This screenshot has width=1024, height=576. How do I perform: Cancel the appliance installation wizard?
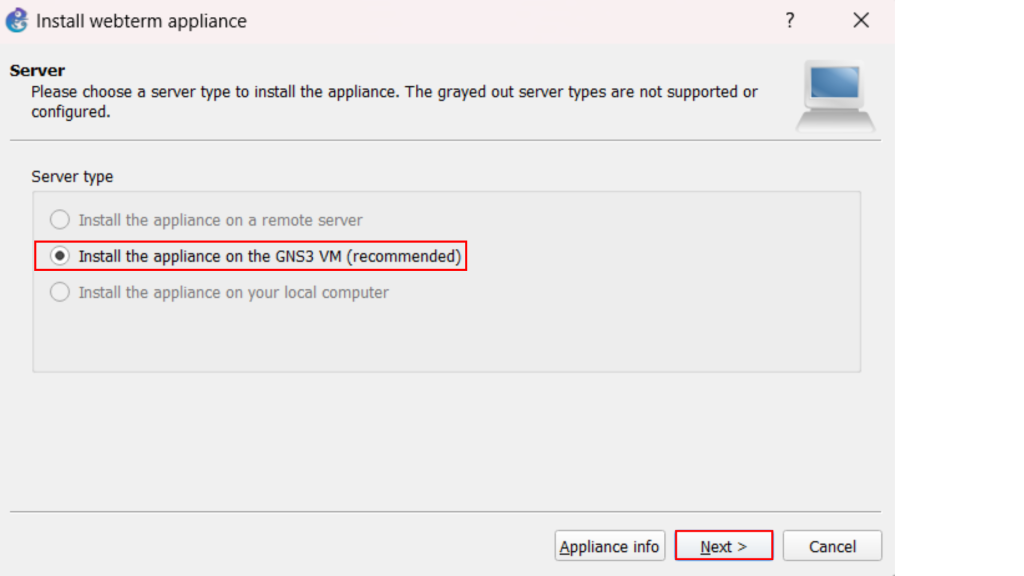pyautogui.click(x=832, y=546)
